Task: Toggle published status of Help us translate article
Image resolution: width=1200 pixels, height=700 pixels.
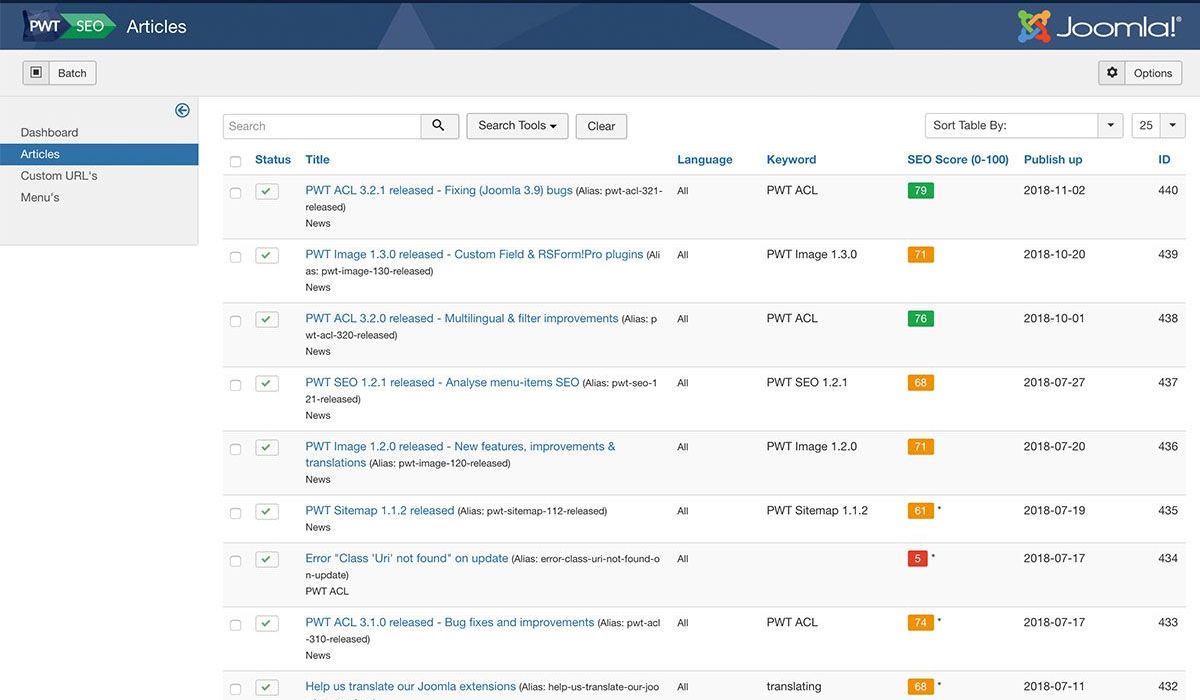Action: point(267,687)
